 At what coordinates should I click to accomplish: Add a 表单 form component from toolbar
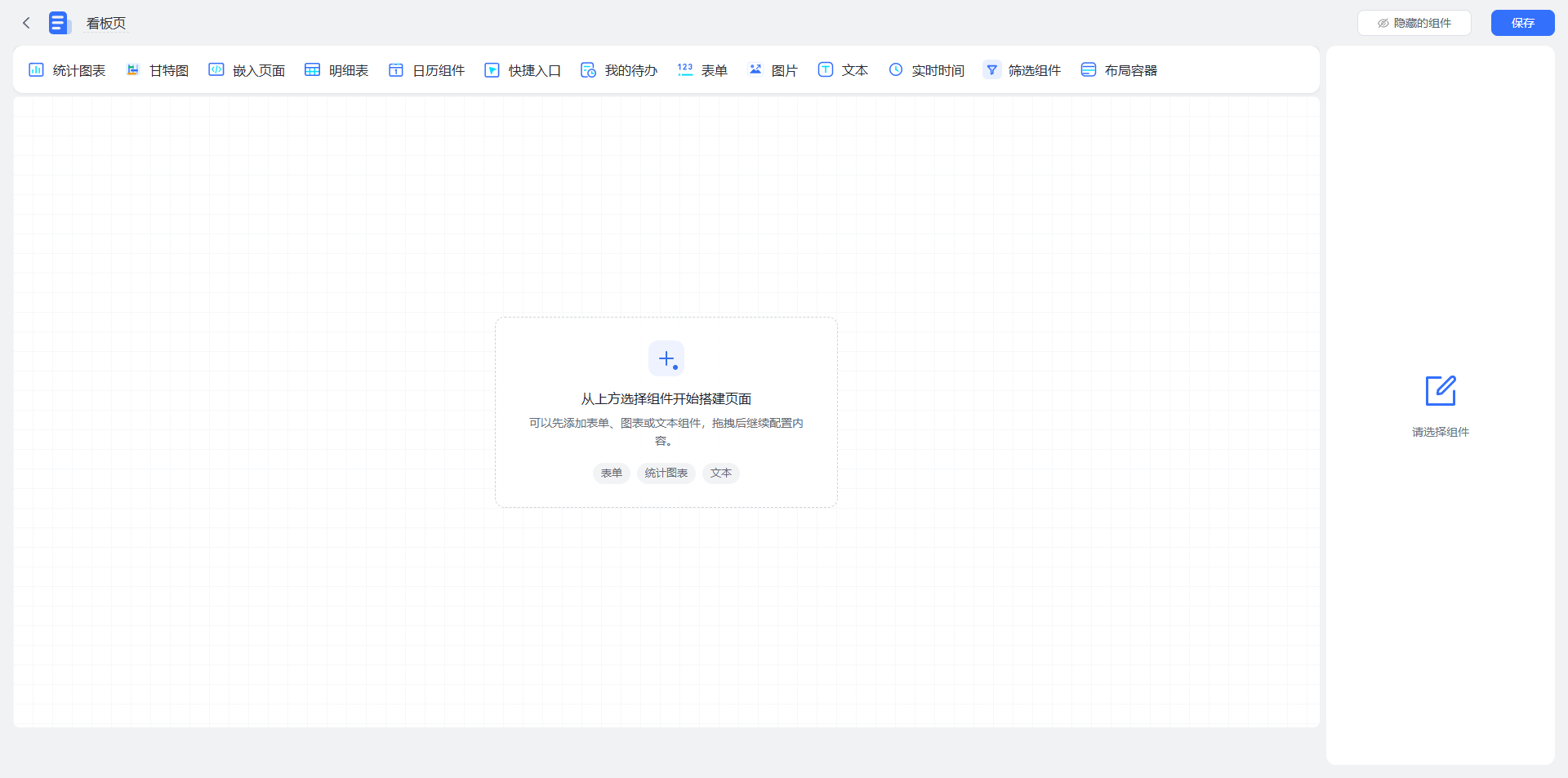click(702, 70)
